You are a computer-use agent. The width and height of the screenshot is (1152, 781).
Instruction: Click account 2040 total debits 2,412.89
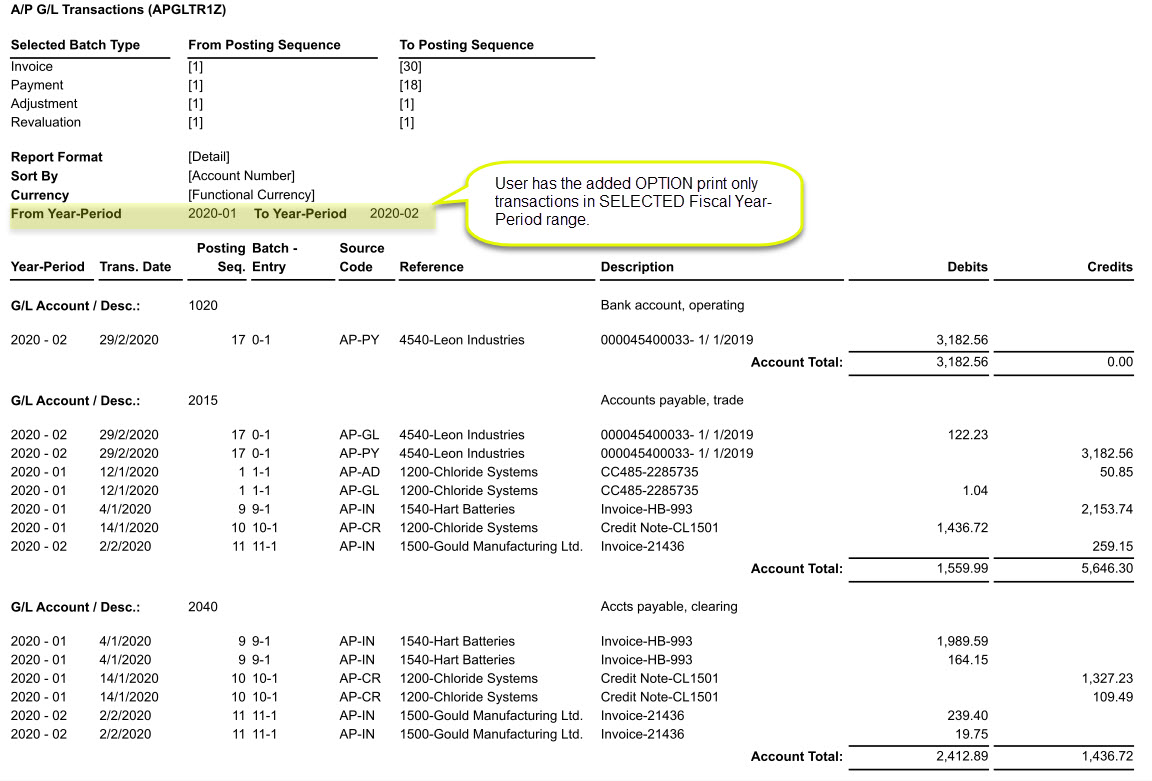point(962,757)
